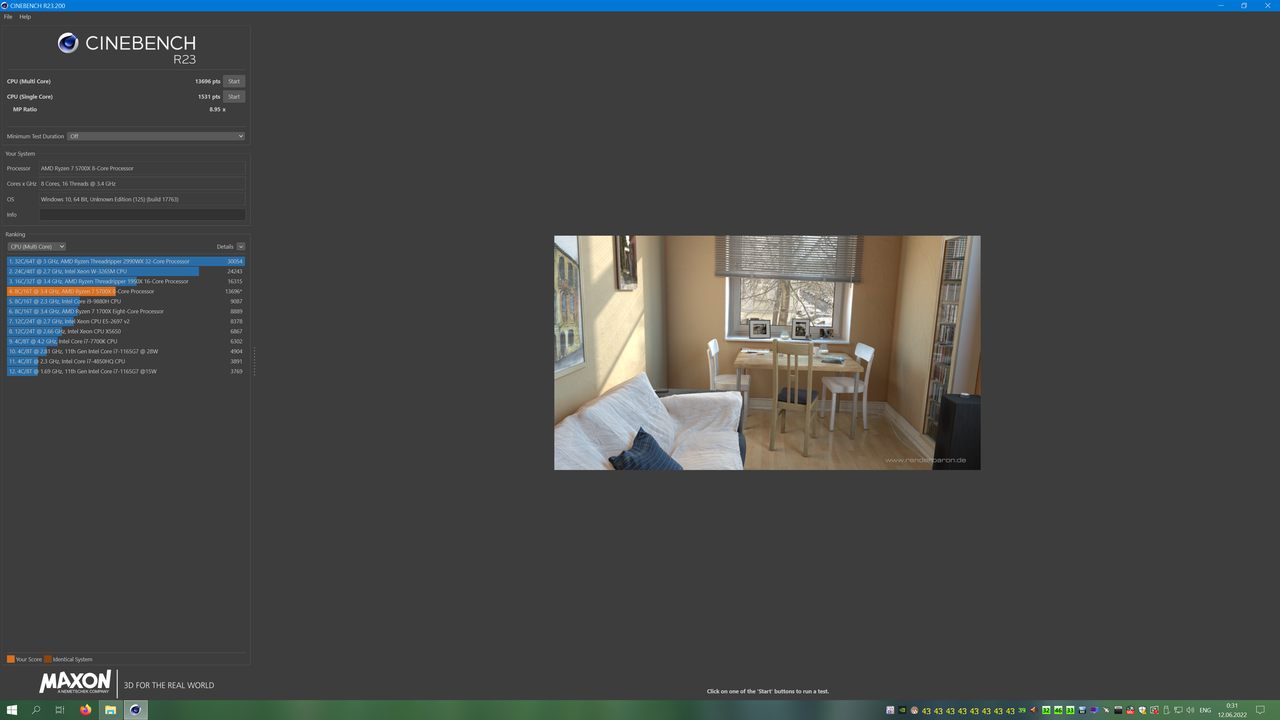Open the File menu
This screenshot has width=1280, height=720.
coord(8,17)
